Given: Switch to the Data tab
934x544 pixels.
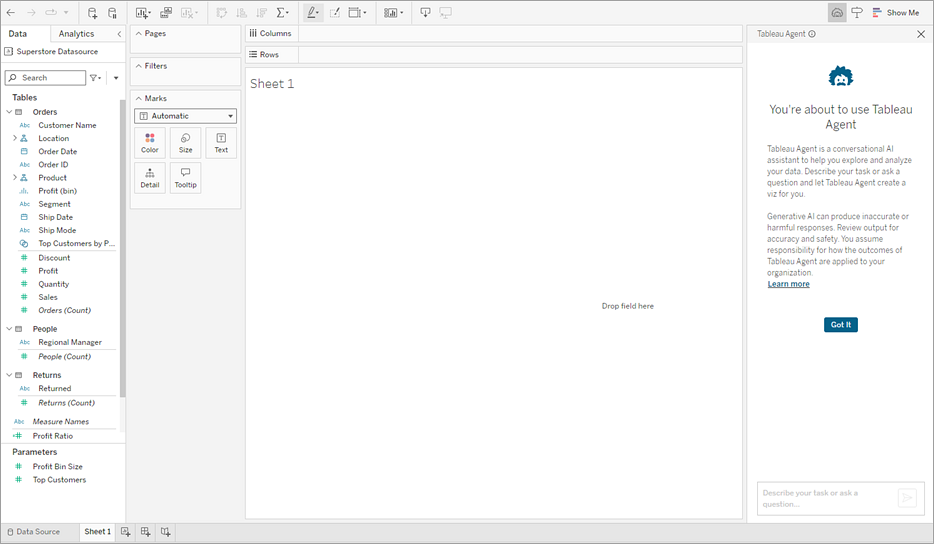Looking at the screenshot, I should coord(18,34).
